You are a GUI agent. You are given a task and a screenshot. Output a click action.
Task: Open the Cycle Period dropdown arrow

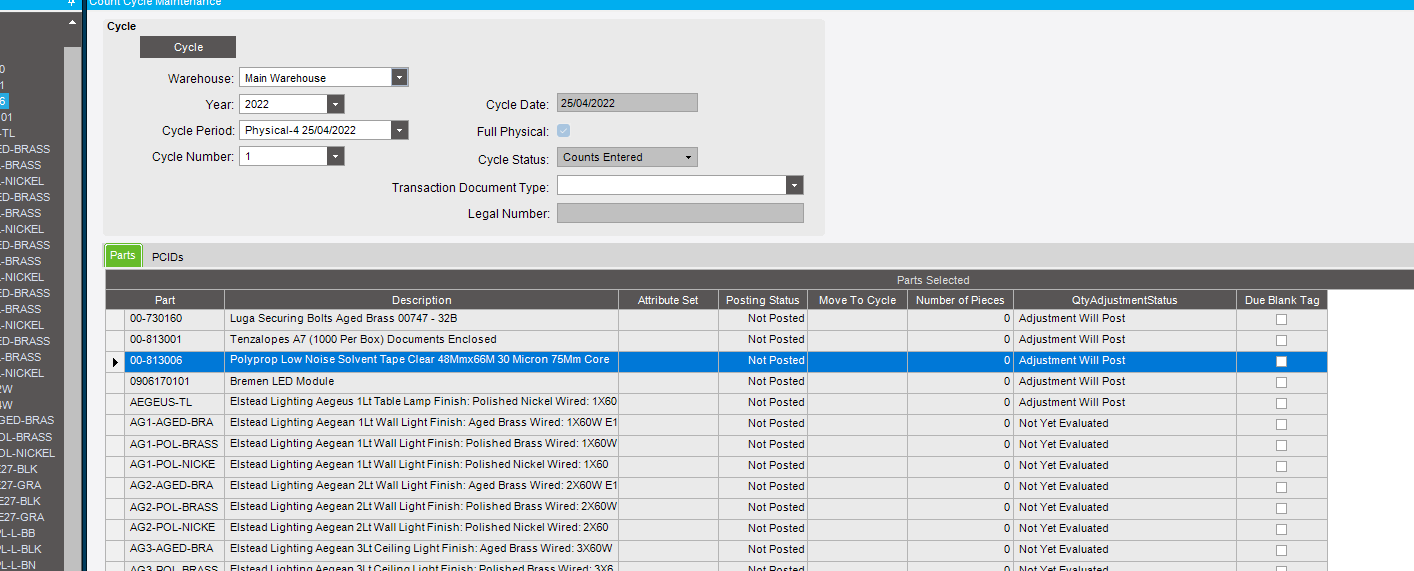(400, 130)
